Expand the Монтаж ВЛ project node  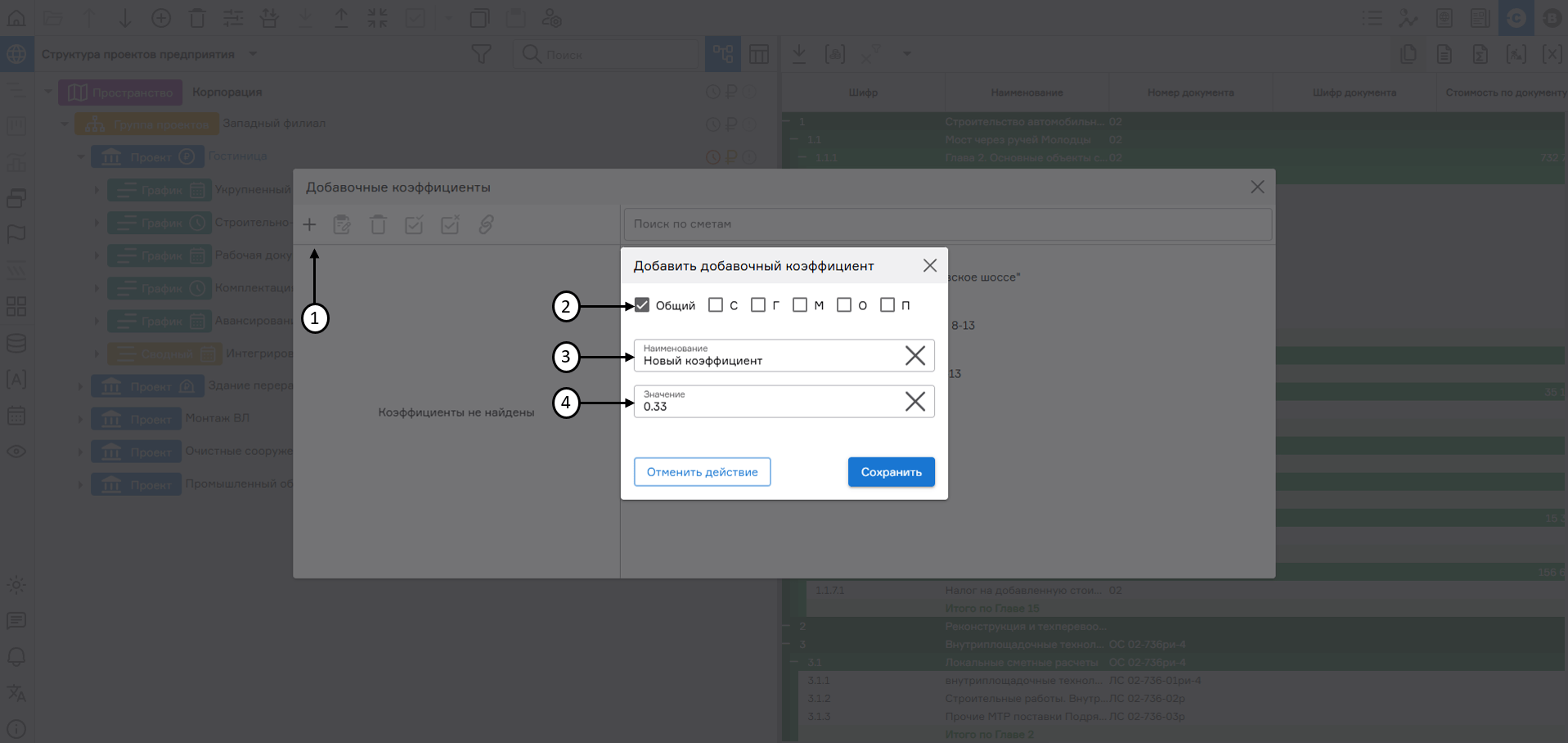(79, 418)
